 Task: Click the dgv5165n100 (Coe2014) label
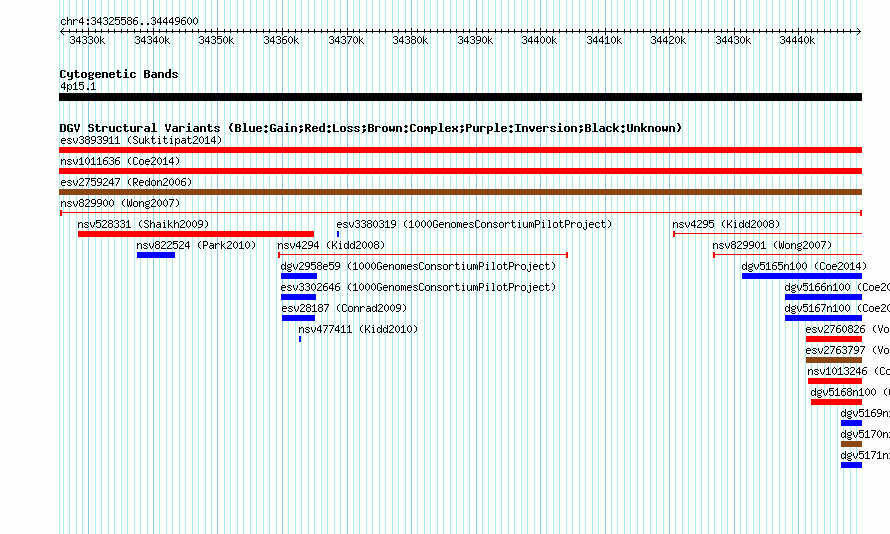[x=804, y=266]
